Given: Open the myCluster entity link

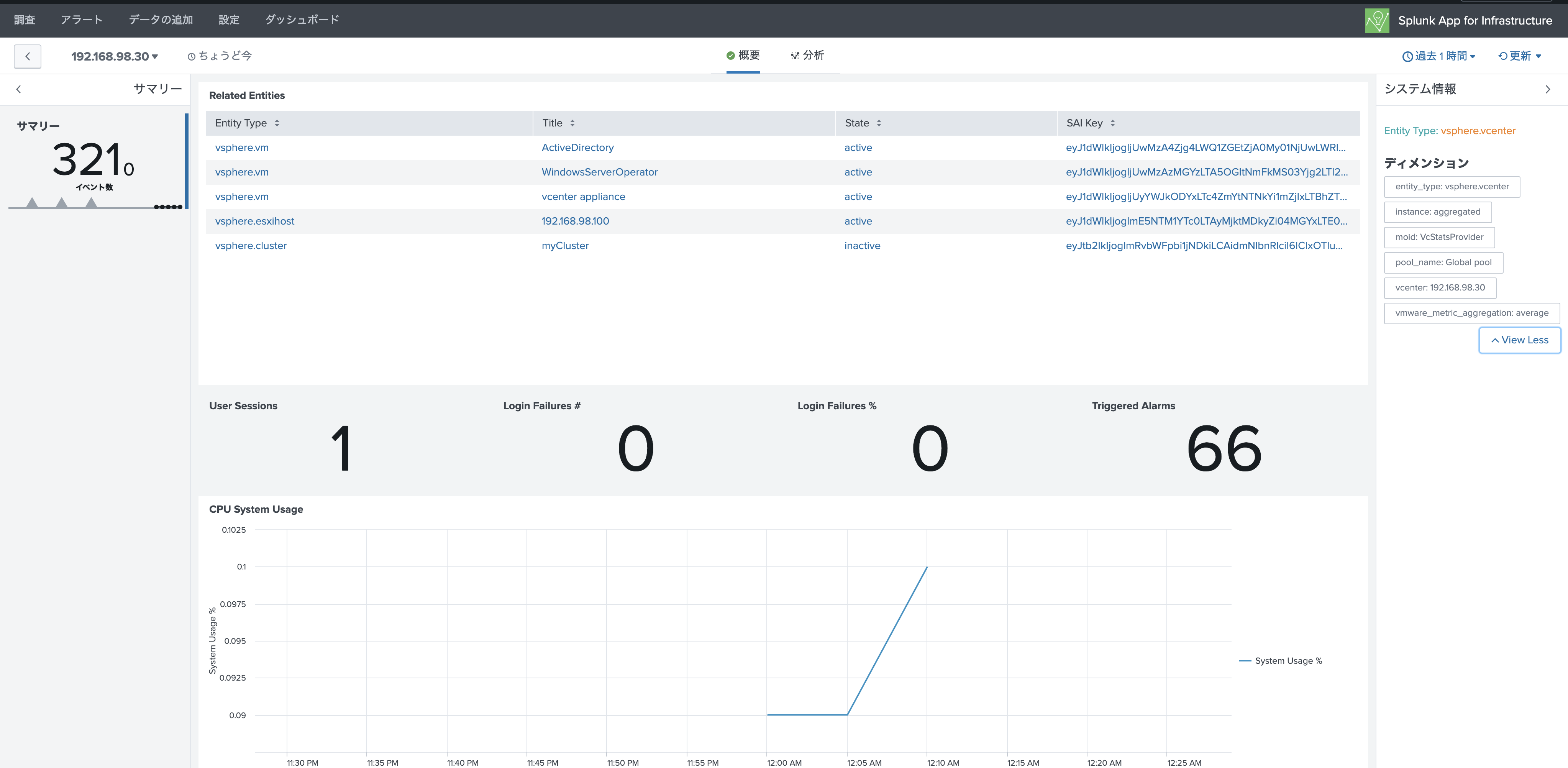Looking at the screenshot, I should [x=565, y=246].
